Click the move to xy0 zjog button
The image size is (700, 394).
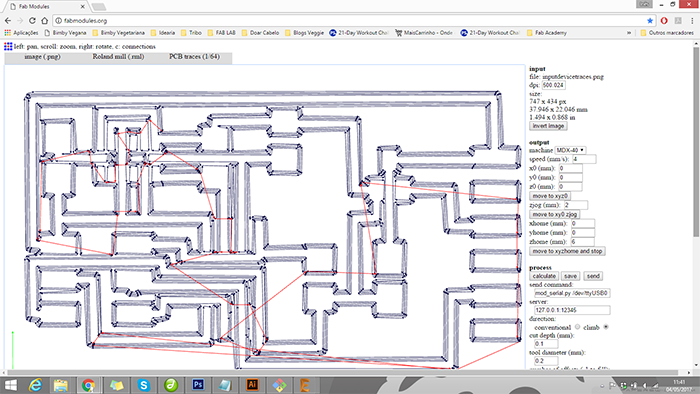pos(555,215)
